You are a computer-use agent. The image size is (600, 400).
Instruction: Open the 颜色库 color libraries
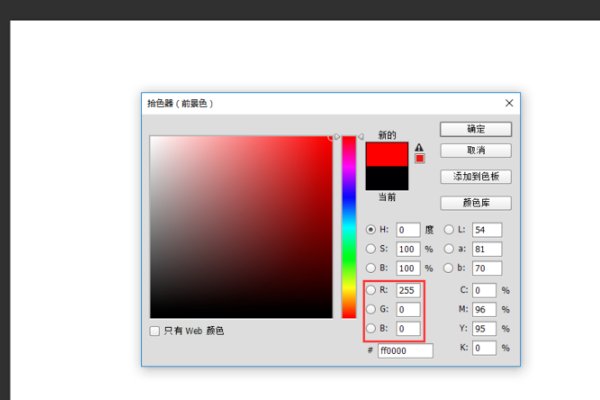(476, 203)
